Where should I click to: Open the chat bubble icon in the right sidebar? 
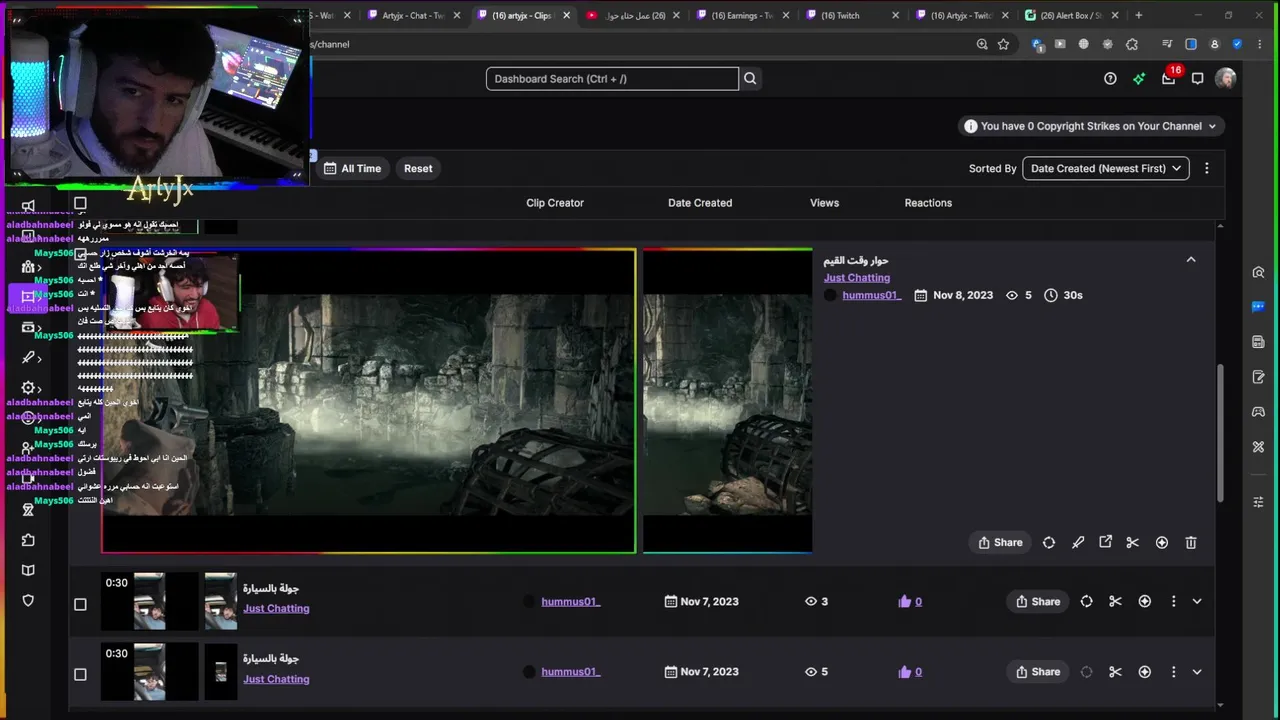(x=1258, y=307)
